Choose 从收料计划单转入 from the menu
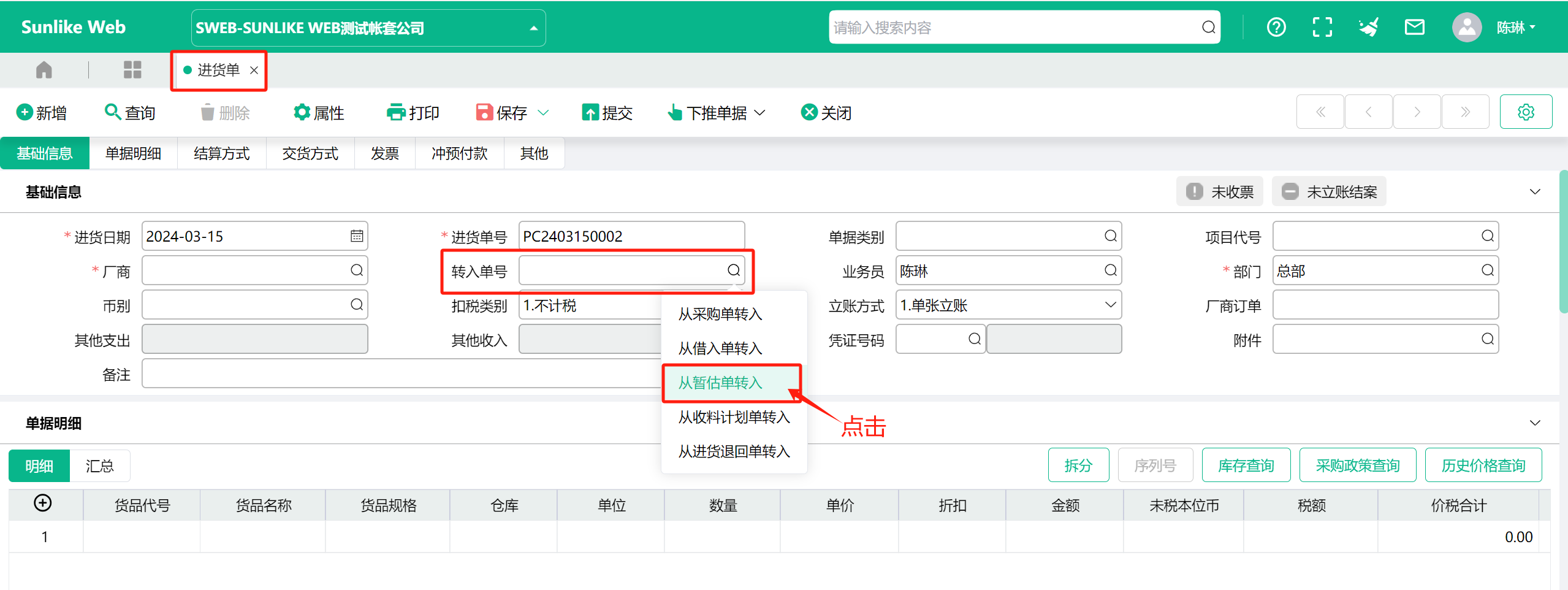This screenshot has height=590, width=1568. coord(734,418)
